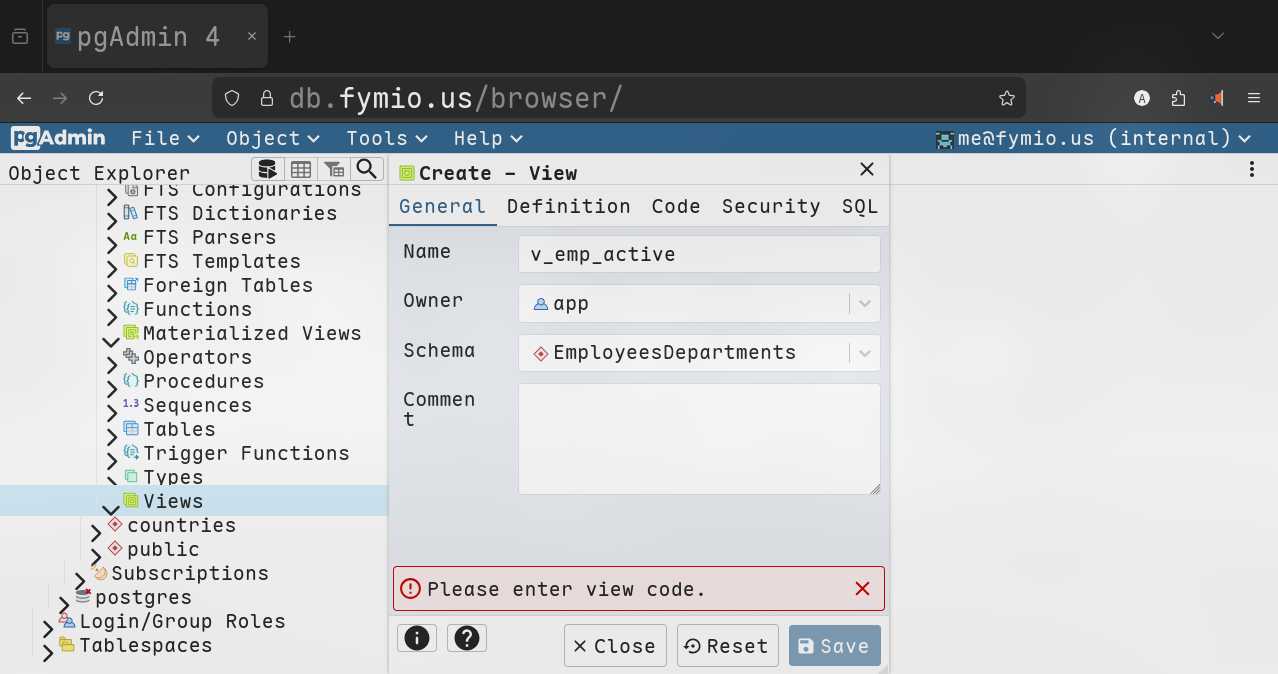The width and height of the screenshot is (1278, 674).
Task: Open the Schema dropdown showing EmployeesDepartments
Action: (x=864, y=353)
